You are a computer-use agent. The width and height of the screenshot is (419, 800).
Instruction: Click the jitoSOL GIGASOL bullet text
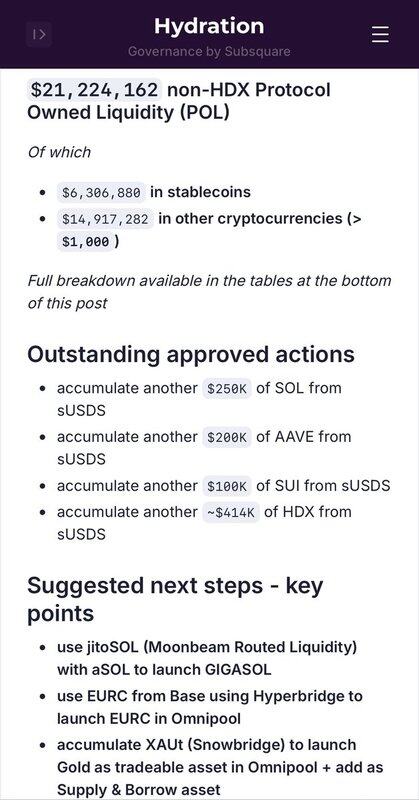[207, 658]
